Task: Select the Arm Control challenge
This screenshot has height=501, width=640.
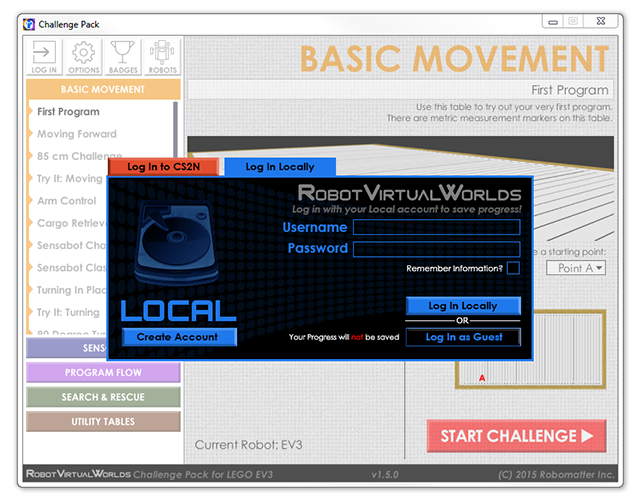Action: click(67, 201)
